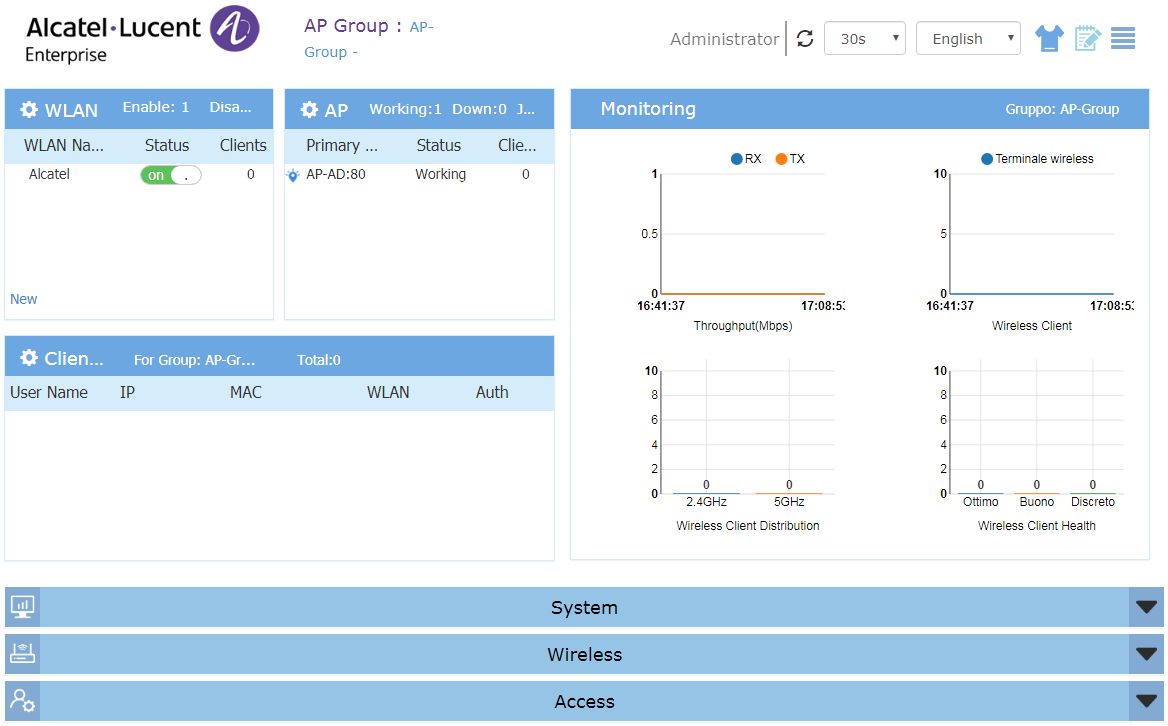Expand the System section arrow
Image resolution: width=1168 pixels, height=726 pixels.
click(1146, 607)
